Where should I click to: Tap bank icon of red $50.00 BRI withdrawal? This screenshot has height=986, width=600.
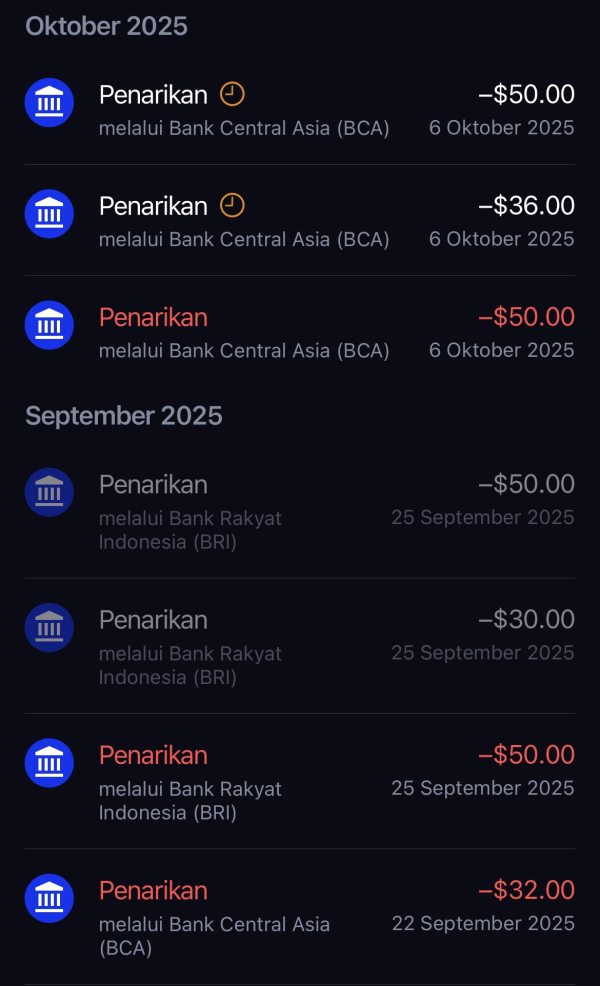coord(49,762)
